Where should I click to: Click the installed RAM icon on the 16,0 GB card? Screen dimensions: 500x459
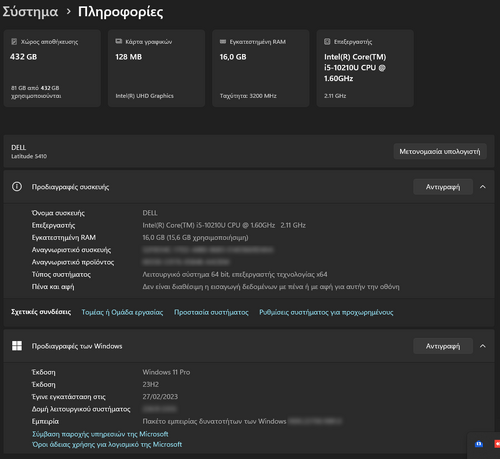point(223,41)
